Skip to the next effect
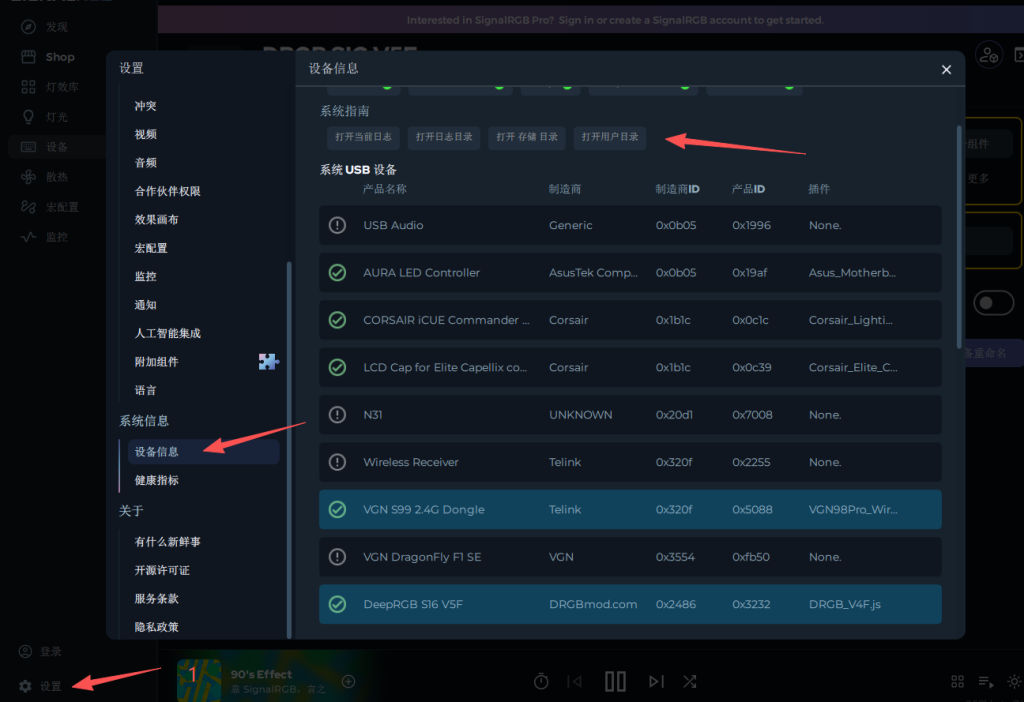This screenshot has height=702, width=1024. pos(656,681)
